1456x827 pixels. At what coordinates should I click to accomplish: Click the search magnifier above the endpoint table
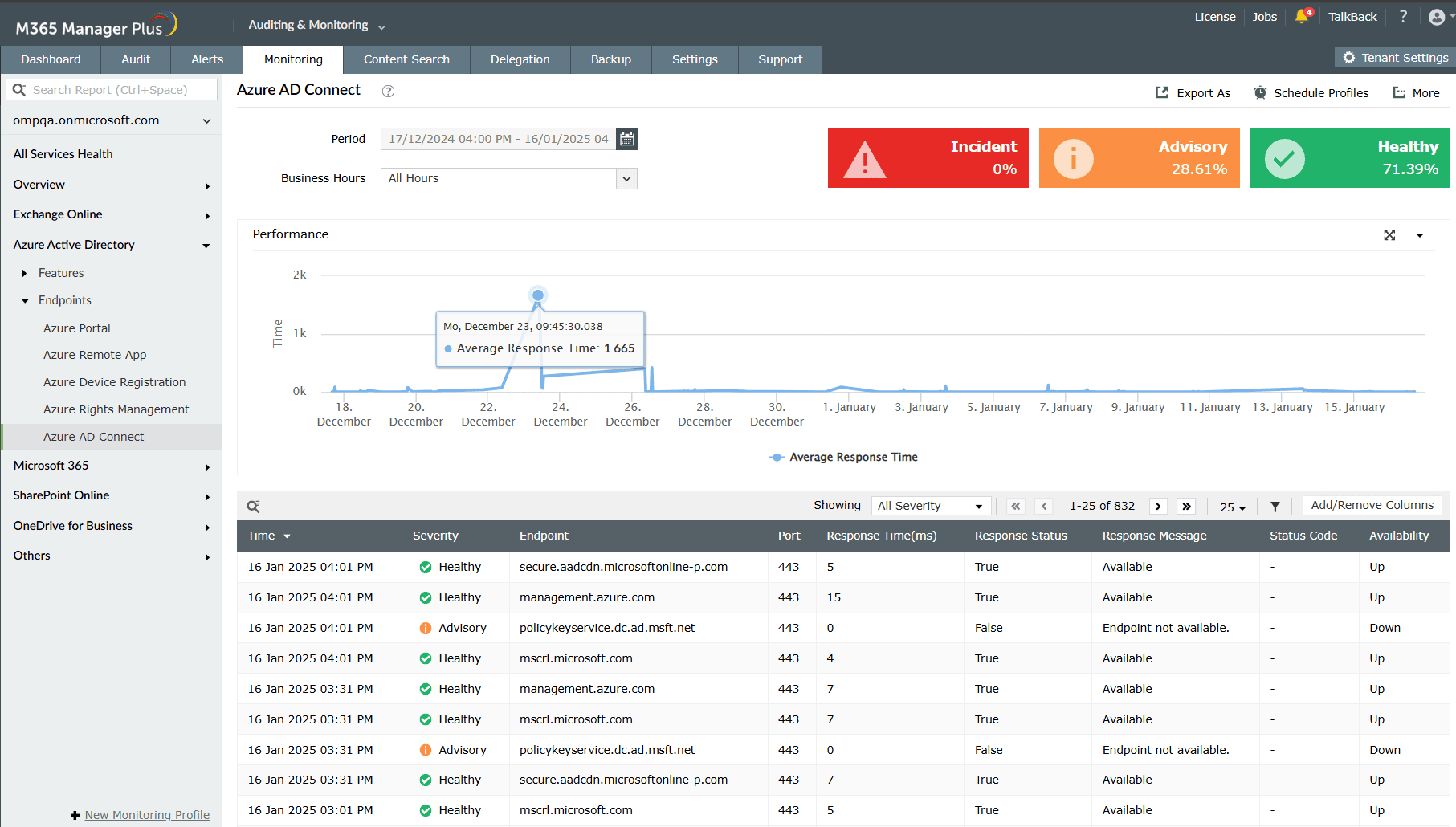(x=254, y=506)
